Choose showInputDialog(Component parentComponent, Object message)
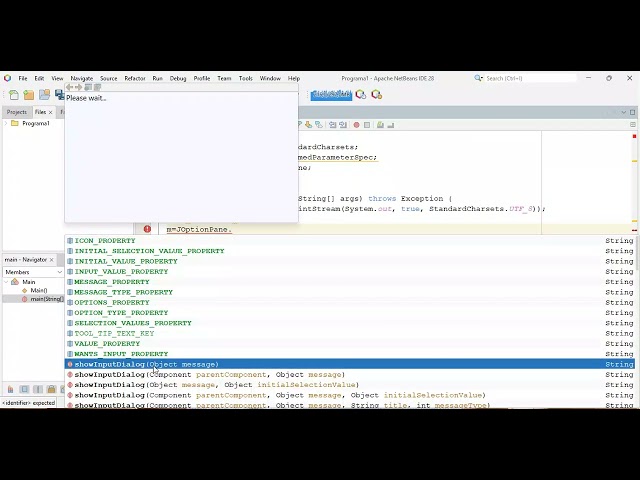The height and width of the screenshot is (480, 640). (350, 374)
